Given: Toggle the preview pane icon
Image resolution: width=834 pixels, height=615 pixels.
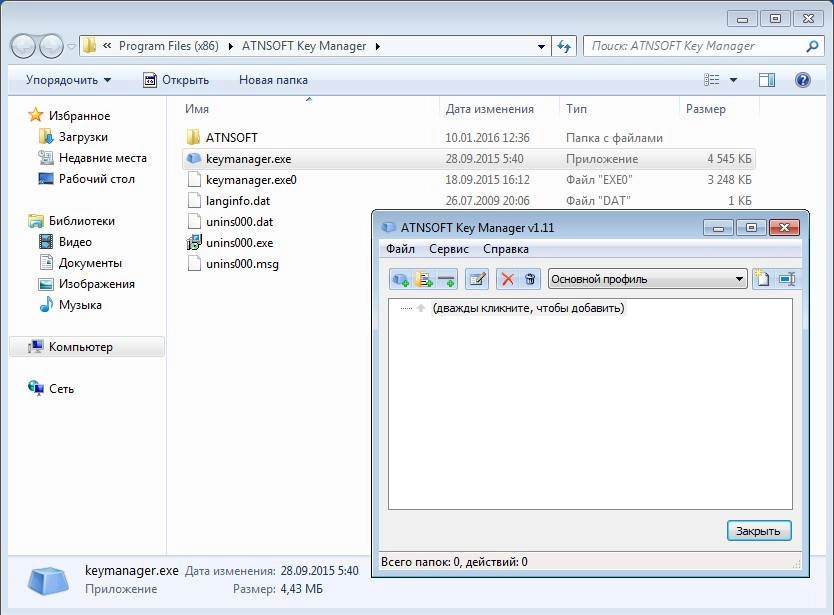Looking at the screenshot, I should 766,80.
